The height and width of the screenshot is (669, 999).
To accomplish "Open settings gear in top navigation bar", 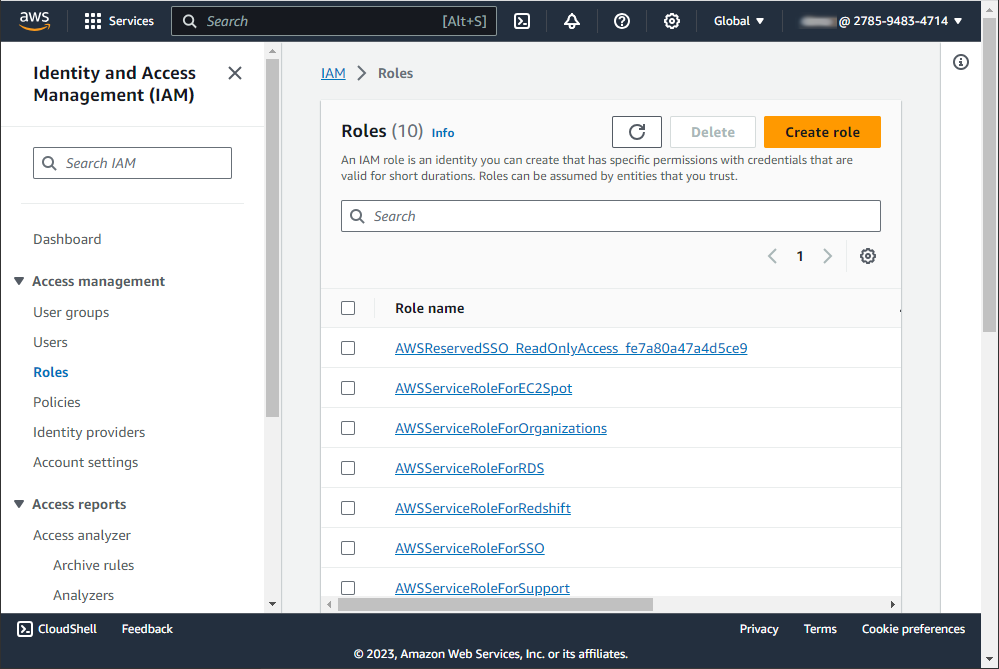I will (x=672, y=21).
